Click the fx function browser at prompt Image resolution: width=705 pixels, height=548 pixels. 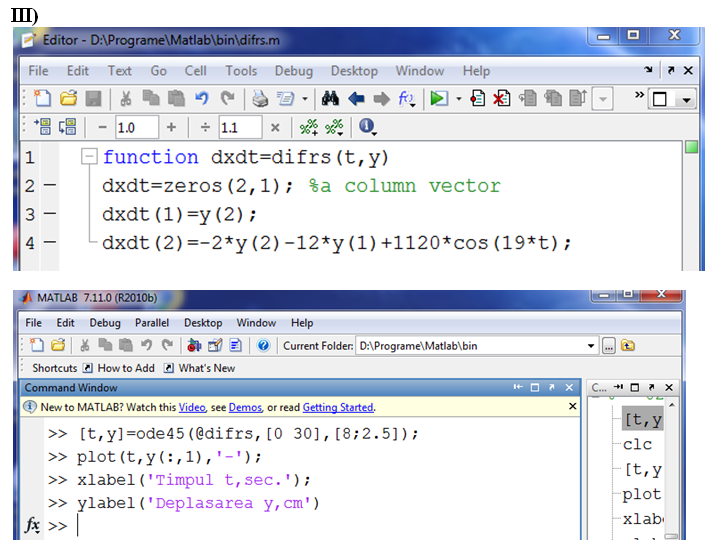[32, 525]
